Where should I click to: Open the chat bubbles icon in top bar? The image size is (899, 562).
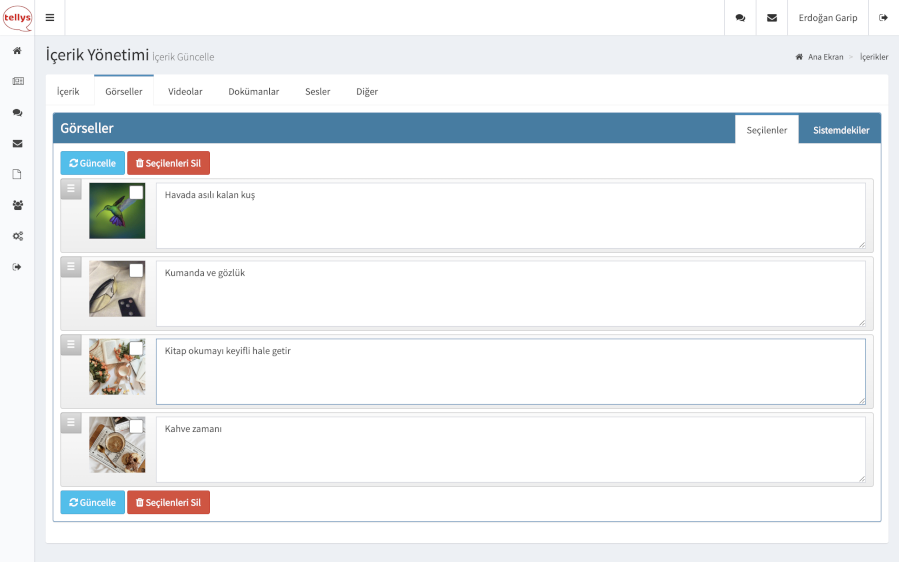point(740,18)
